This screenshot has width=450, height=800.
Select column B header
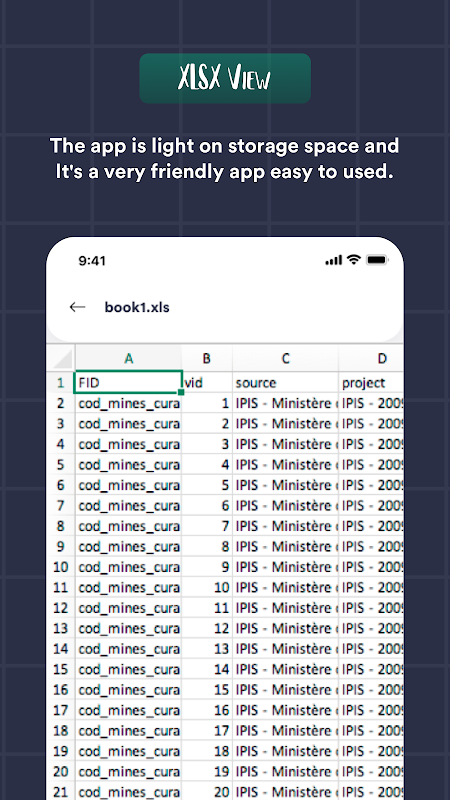(x=207, y=358)
